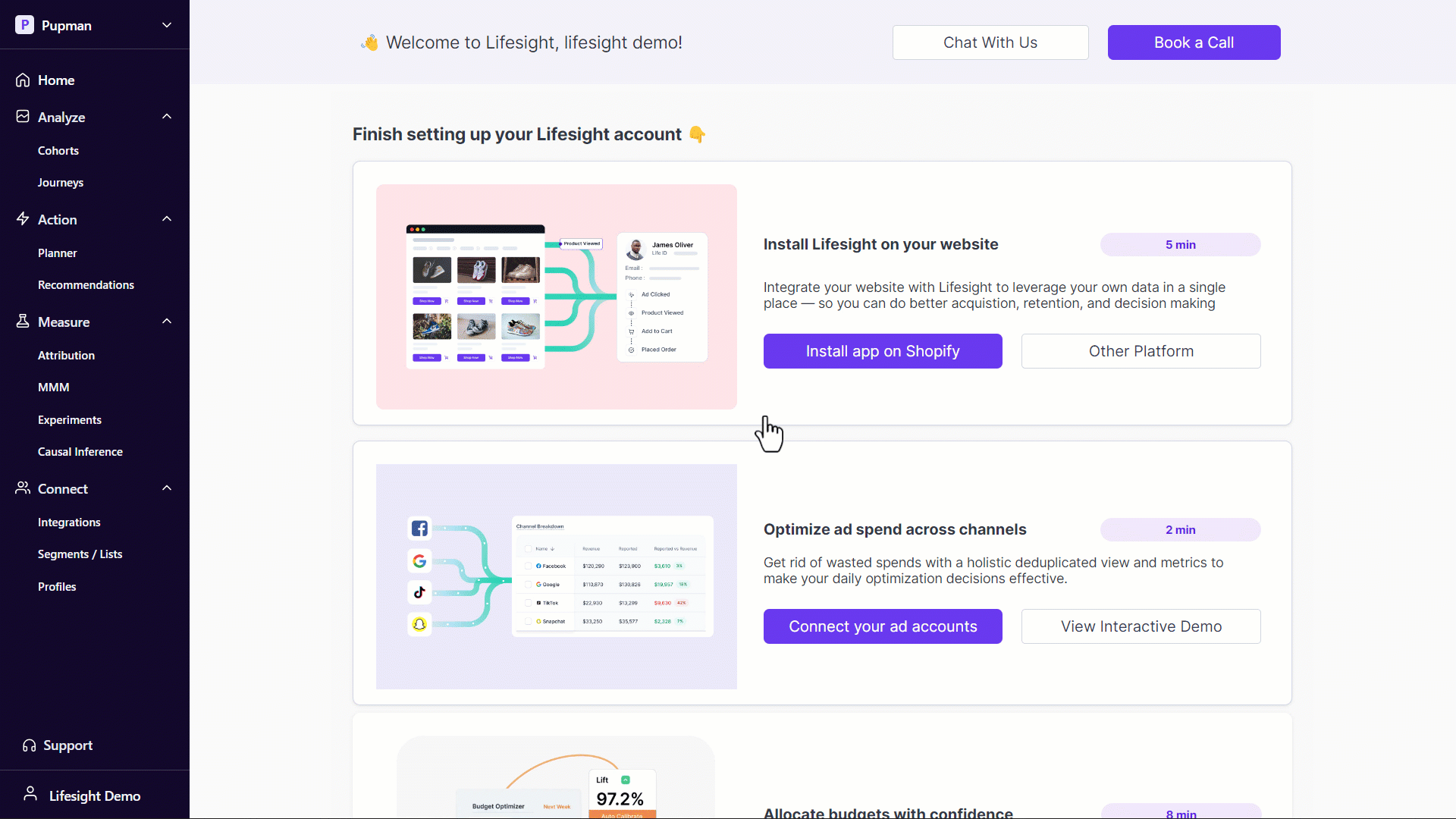Click Install app on Shopify button
The height and width of the screenshot is (819, 1456).
pos(883,351)
